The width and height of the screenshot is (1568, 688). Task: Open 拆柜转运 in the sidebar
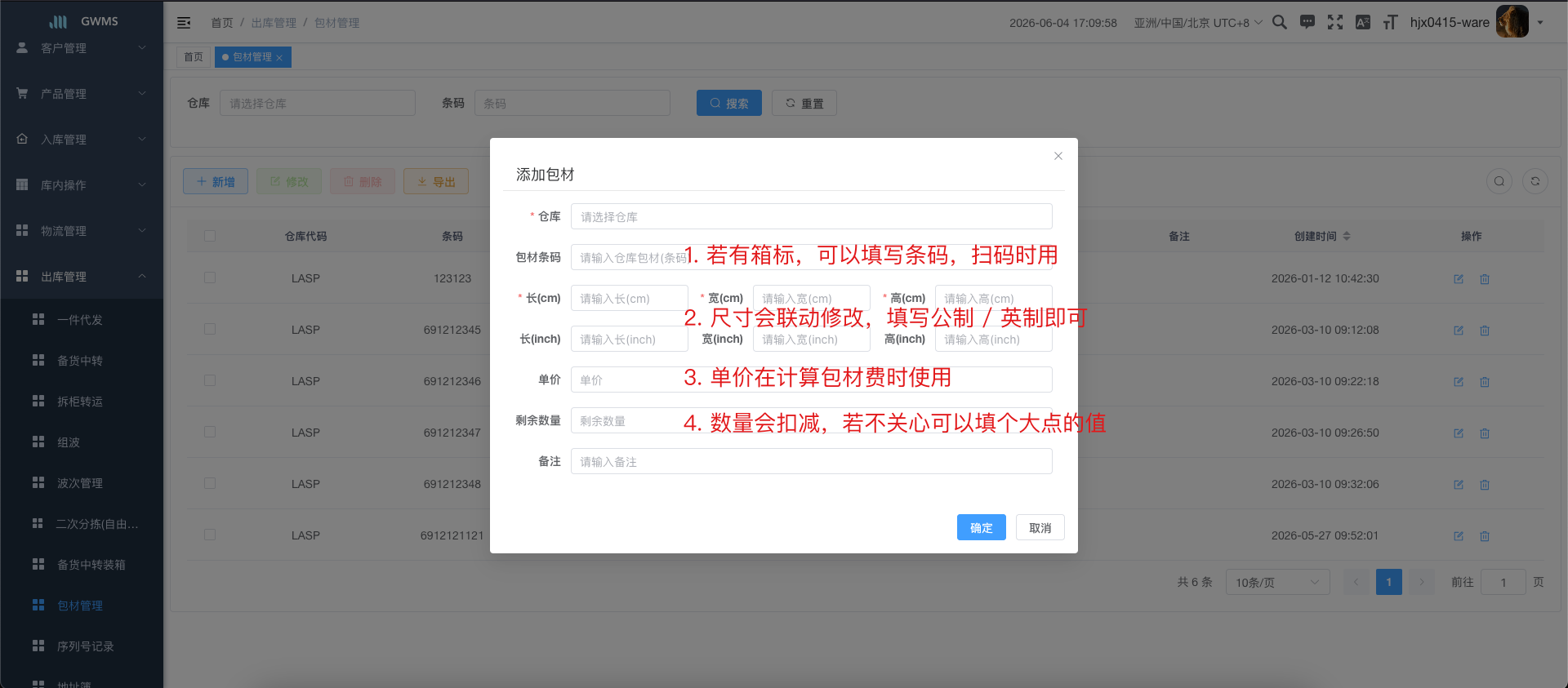tap(82, 402)
